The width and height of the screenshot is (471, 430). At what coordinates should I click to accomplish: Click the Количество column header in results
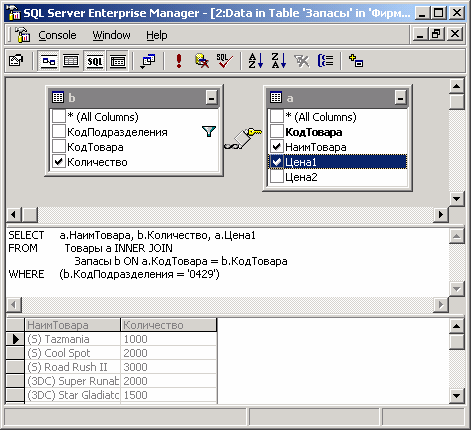(x=168, y=325)
